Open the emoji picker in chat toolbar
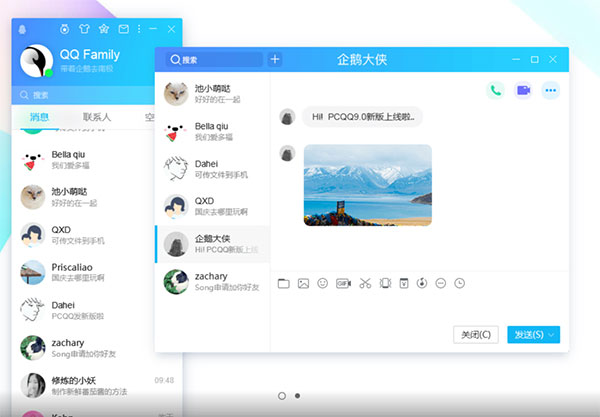Viewport: 600px width, 417px height. click(x=323, y=284)
